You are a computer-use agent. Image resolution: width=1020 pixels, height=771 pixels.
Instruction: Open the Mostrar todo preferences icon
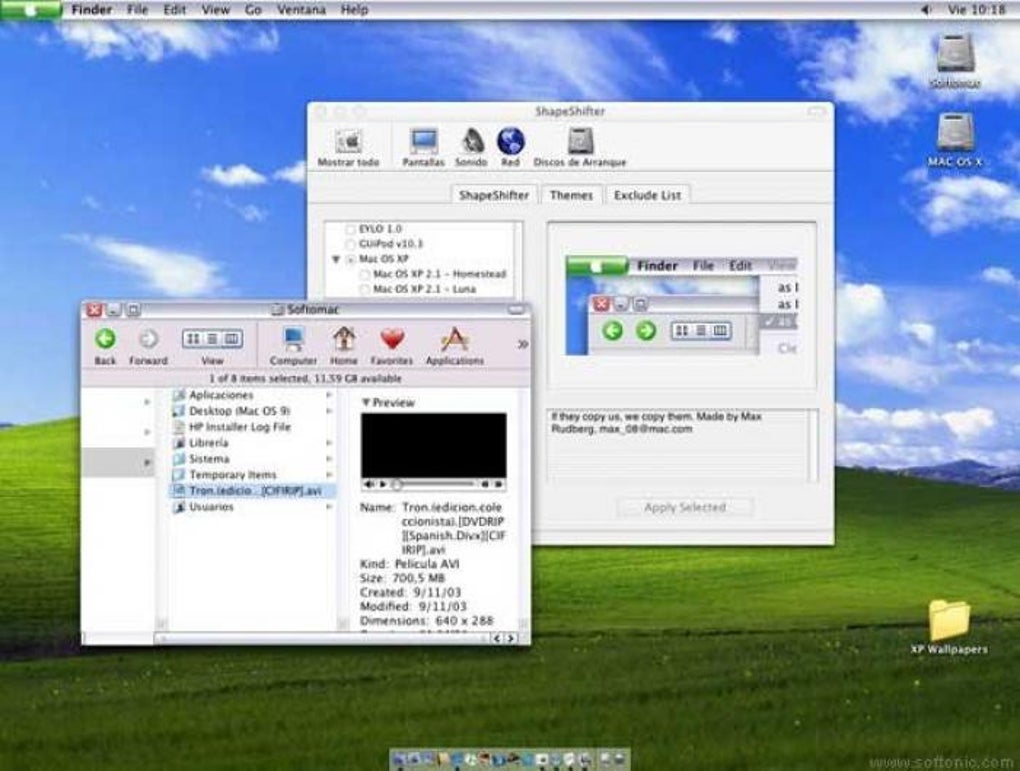point(348,142)
